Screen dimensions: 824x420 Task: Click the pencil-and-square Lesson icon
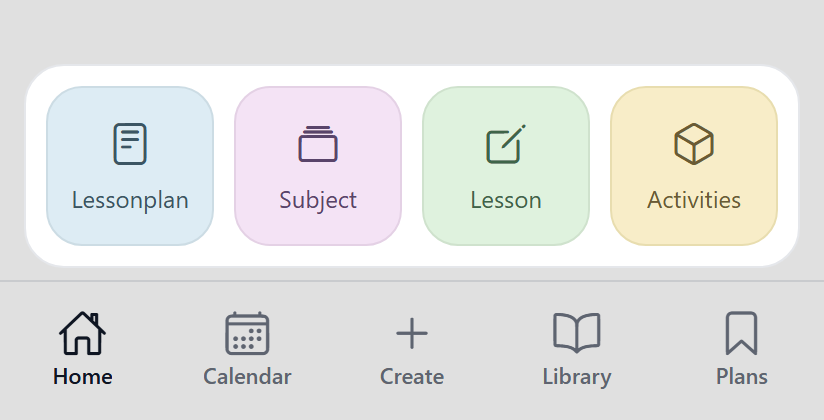[x=506, y=144]
